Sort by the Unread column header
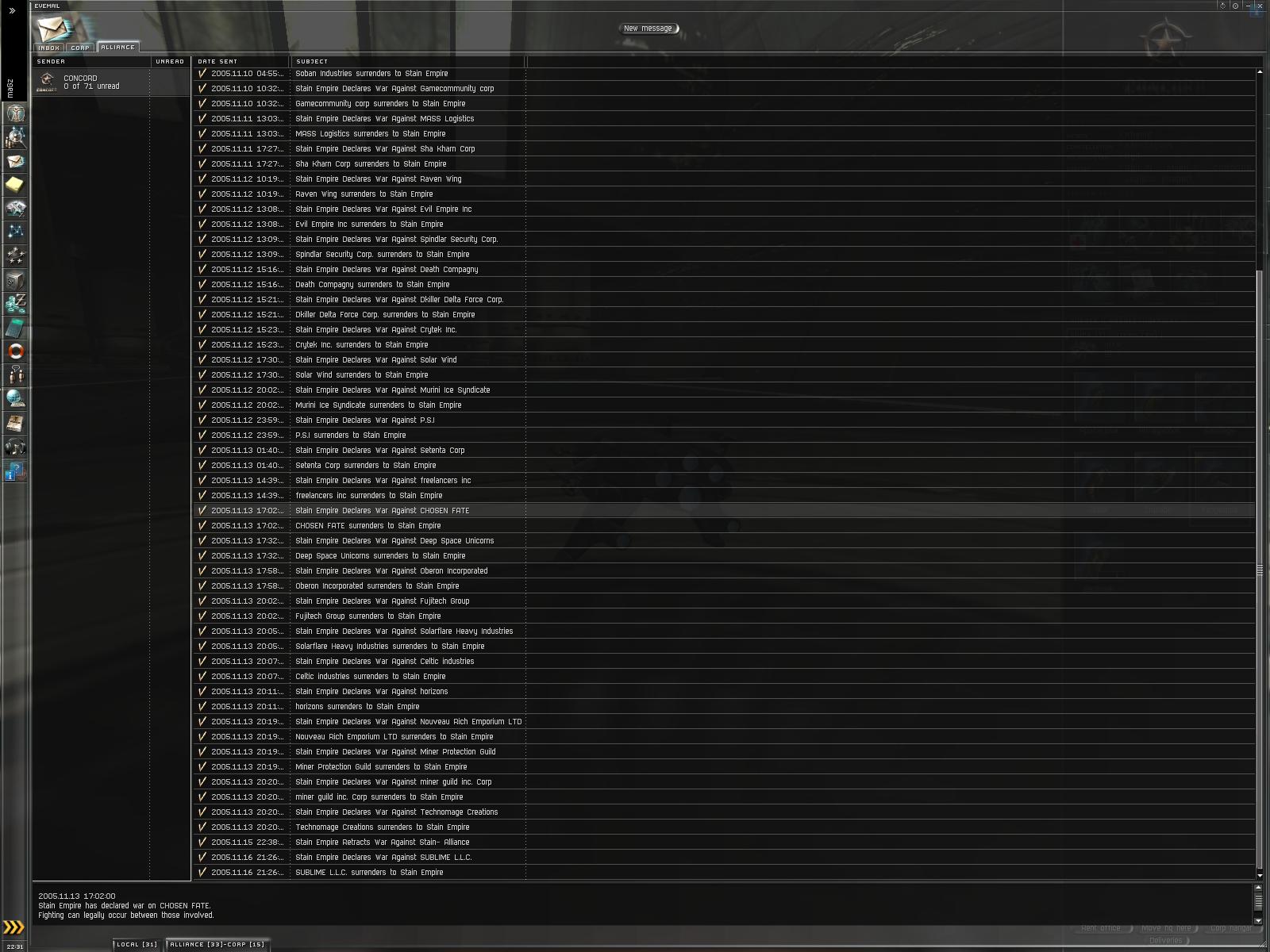 click(170, 61)
